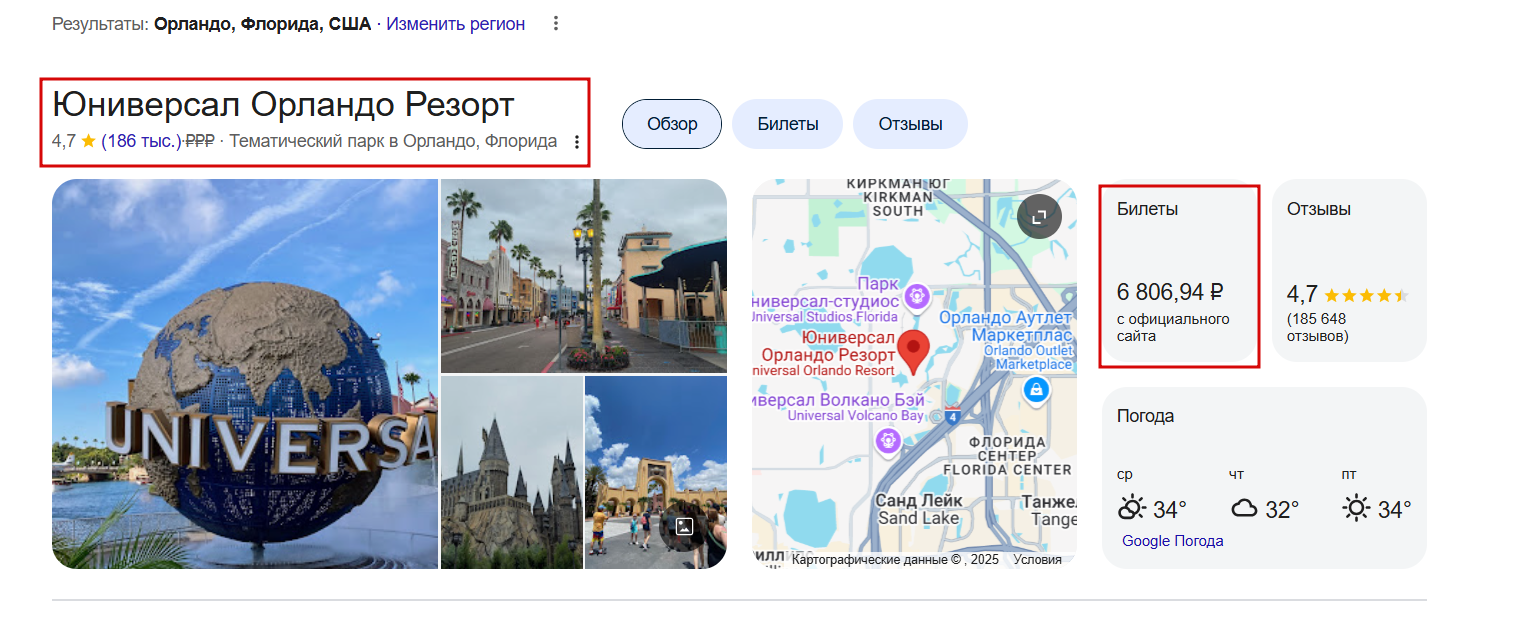Open the 'Отзывы' card with 185 648 reviews
The width and height of the screenshot is (1534, 630).
coord(1349,271)
